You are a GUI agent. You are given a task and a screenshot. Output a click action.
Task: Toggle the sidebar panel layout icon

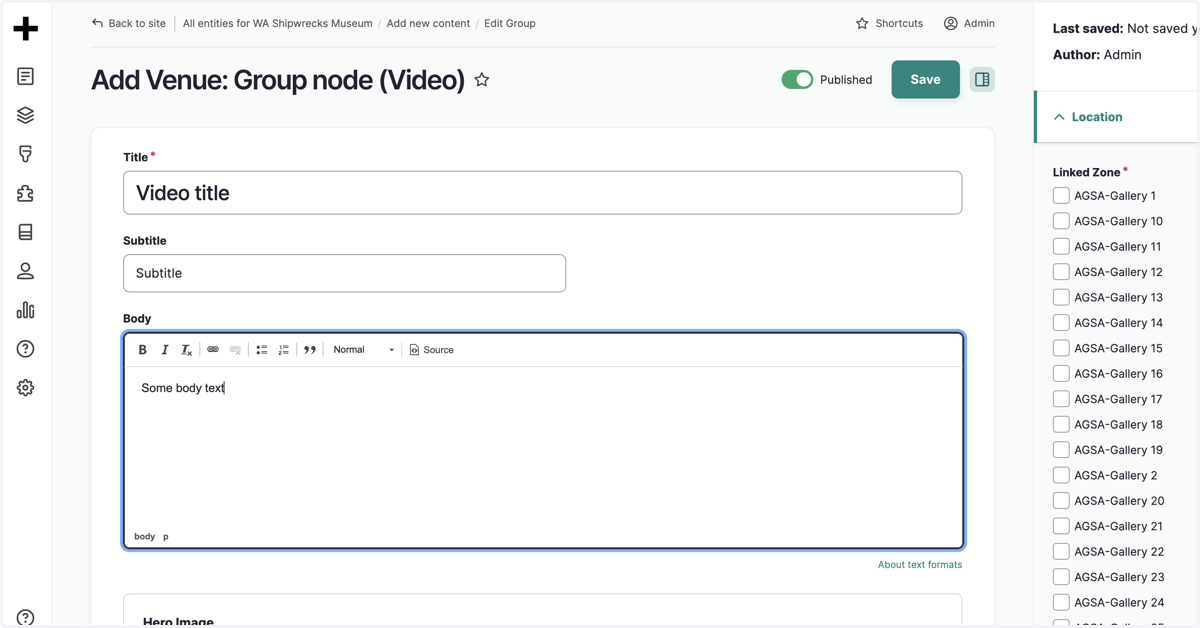click(x=982, y=80)
